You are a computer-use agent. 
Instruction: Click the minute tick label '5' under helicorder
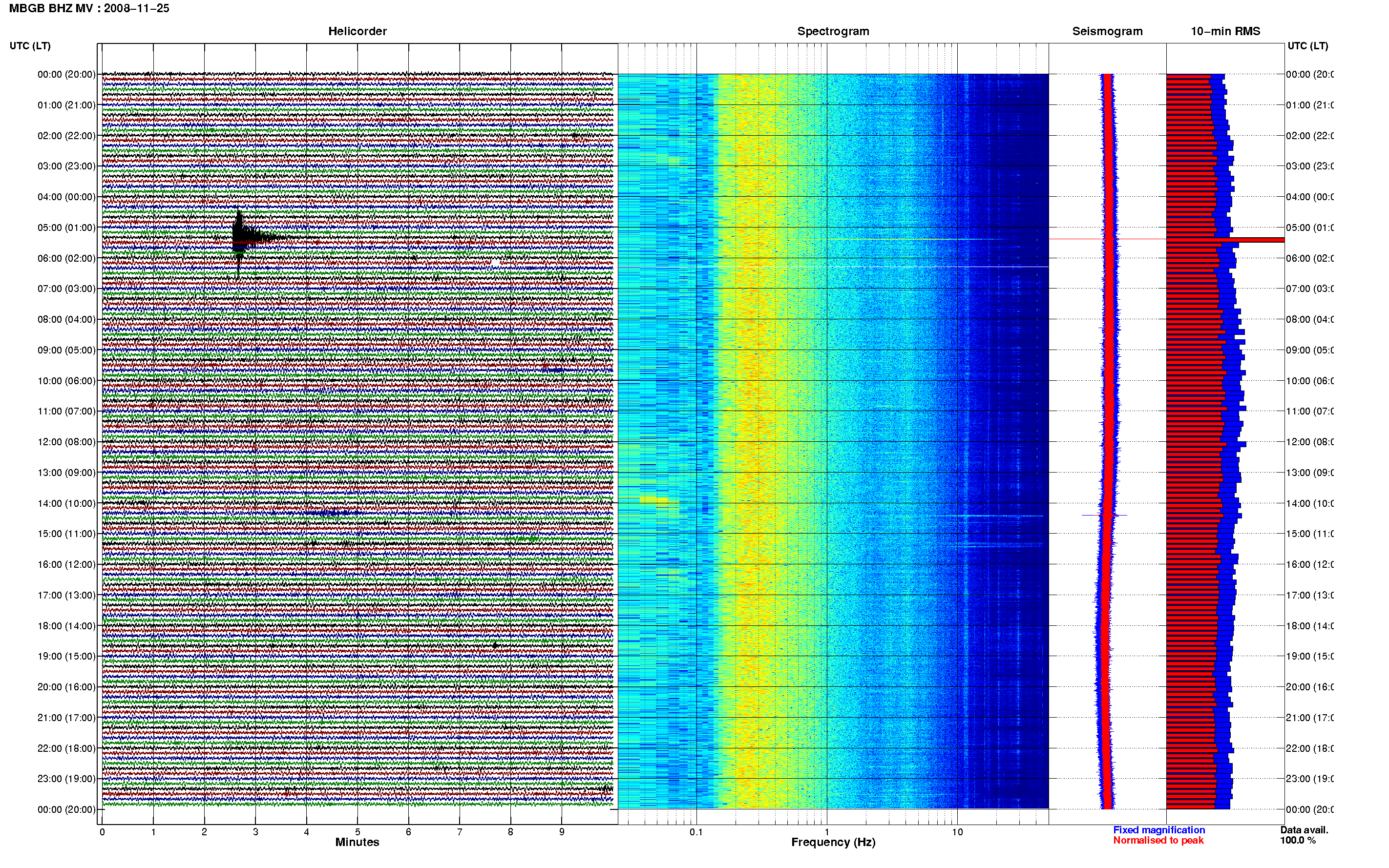pos(357,832)
